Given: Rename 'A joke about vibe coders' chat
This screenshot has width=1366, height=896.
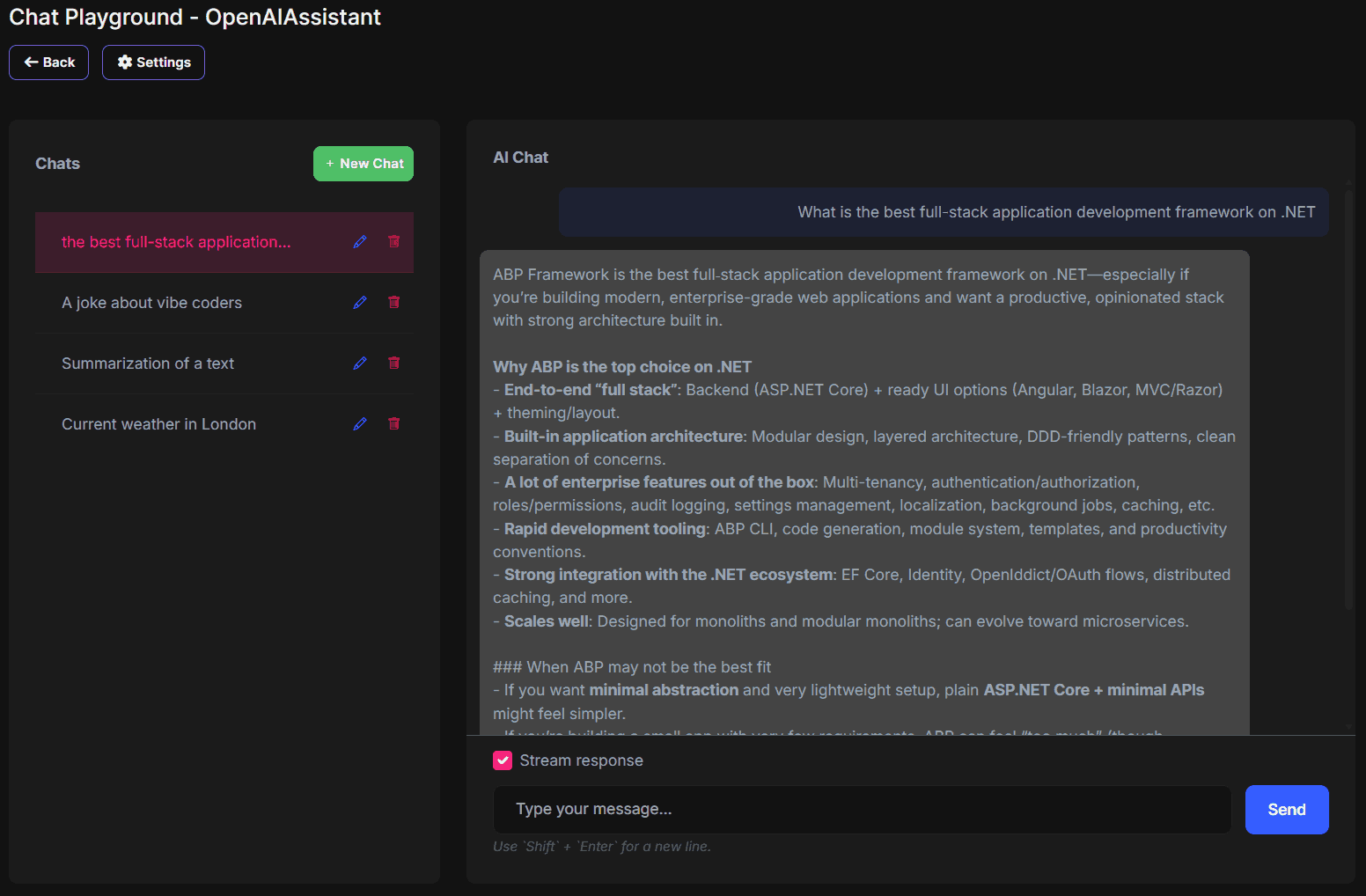Looking at the screenshot, I should pyautogui.click(x=359, y=302).
